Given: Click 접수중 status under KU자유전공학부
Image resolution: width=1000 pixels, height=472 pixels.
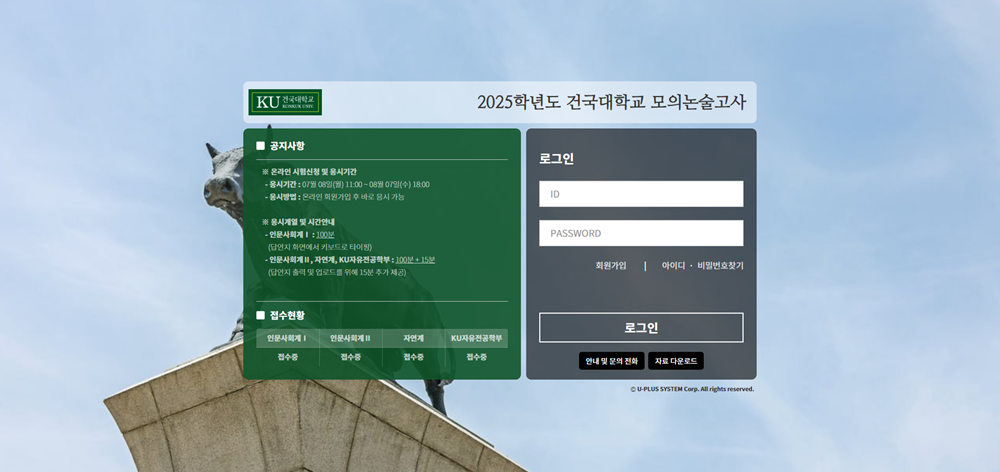Looking at the screenshot, I should [476, 357].
